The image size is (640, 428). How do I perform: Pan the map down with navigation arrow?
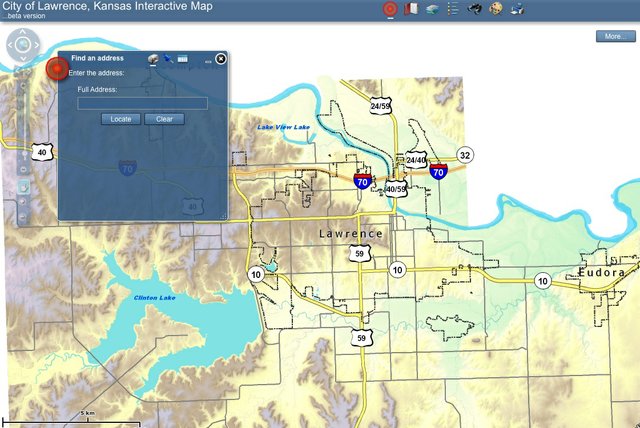click(x=23, y=58)
